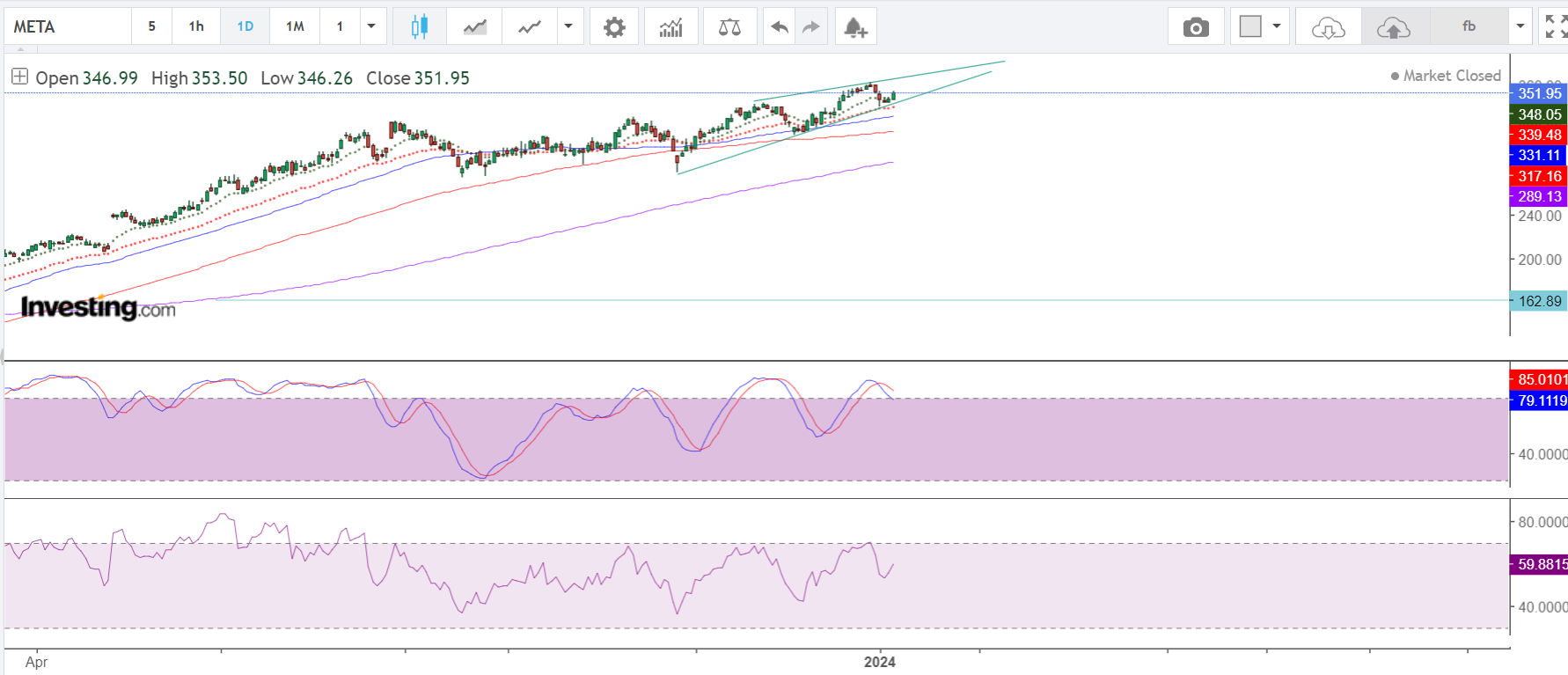Open the chart style dropdown arrow
The height and width of the screenshot is (675, 1568).
tap(568, 26)
